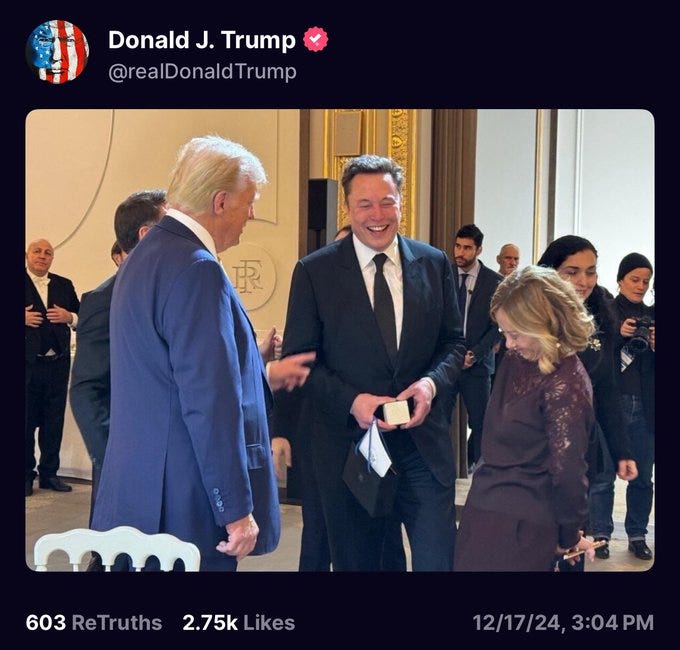
Task: Click the white chair back in photo
Action: 117,549
